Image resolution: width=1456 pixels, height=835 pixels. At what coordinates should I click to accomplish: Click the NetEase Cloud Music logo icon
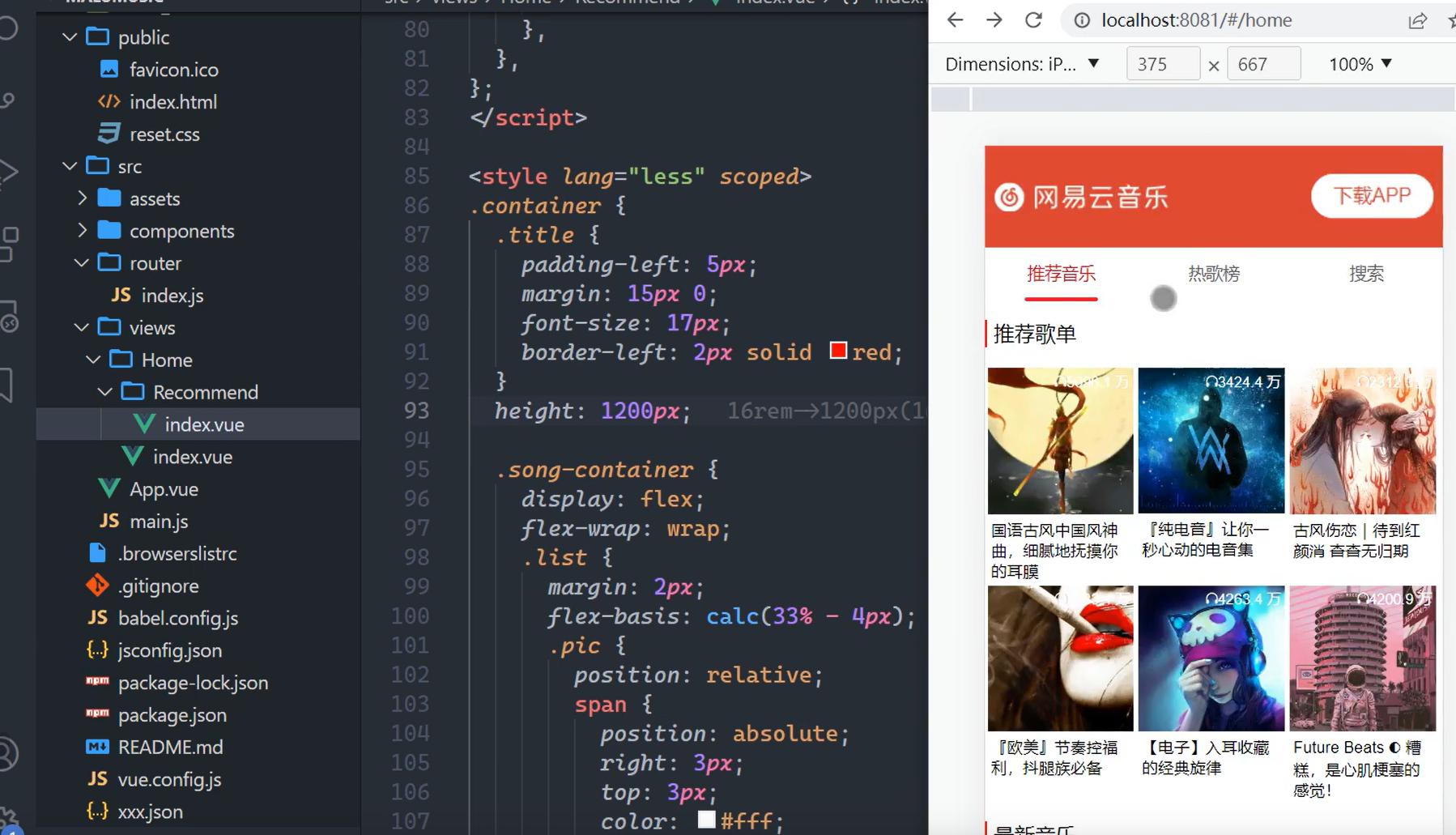click(x=1009, y=197)
